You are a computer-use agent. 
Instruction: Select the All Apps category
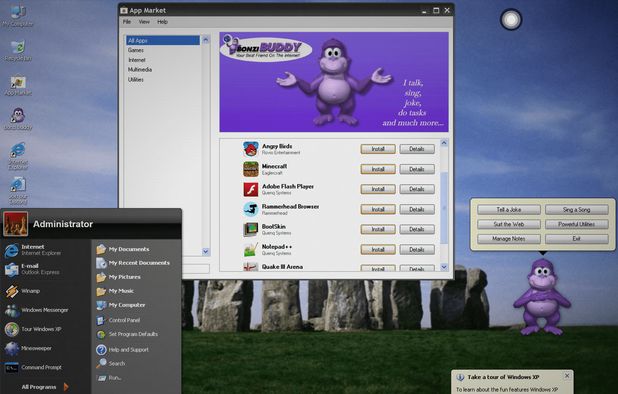click(x=163, y=41)
